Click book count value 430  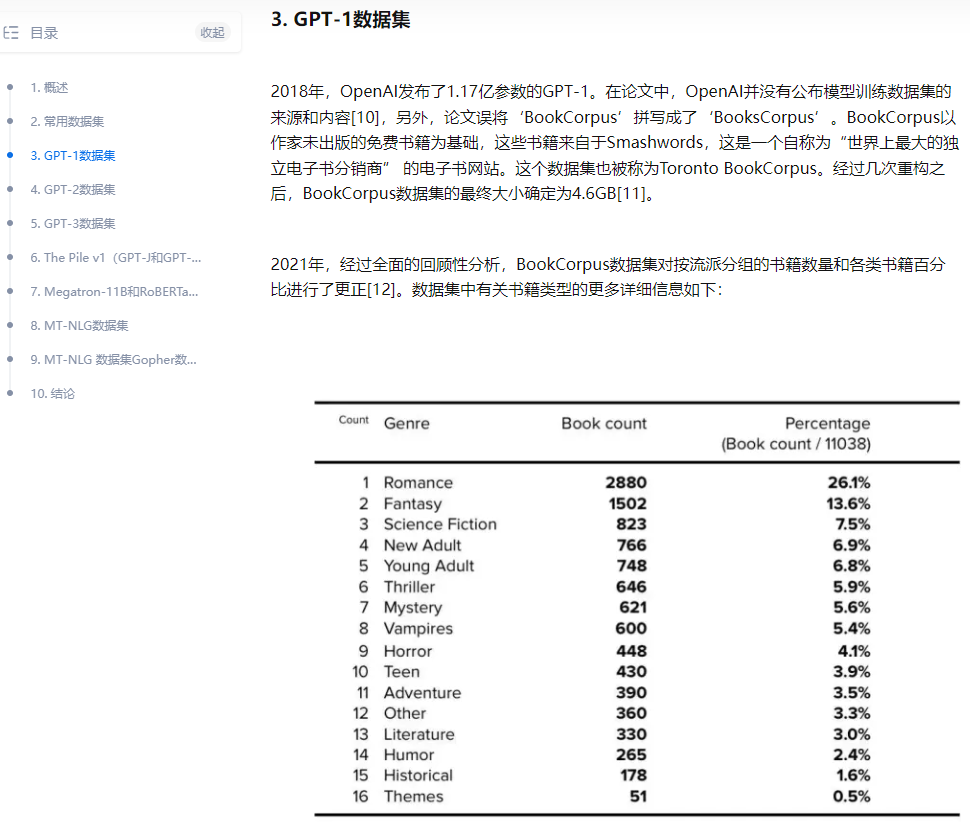(x=631, y=672)
